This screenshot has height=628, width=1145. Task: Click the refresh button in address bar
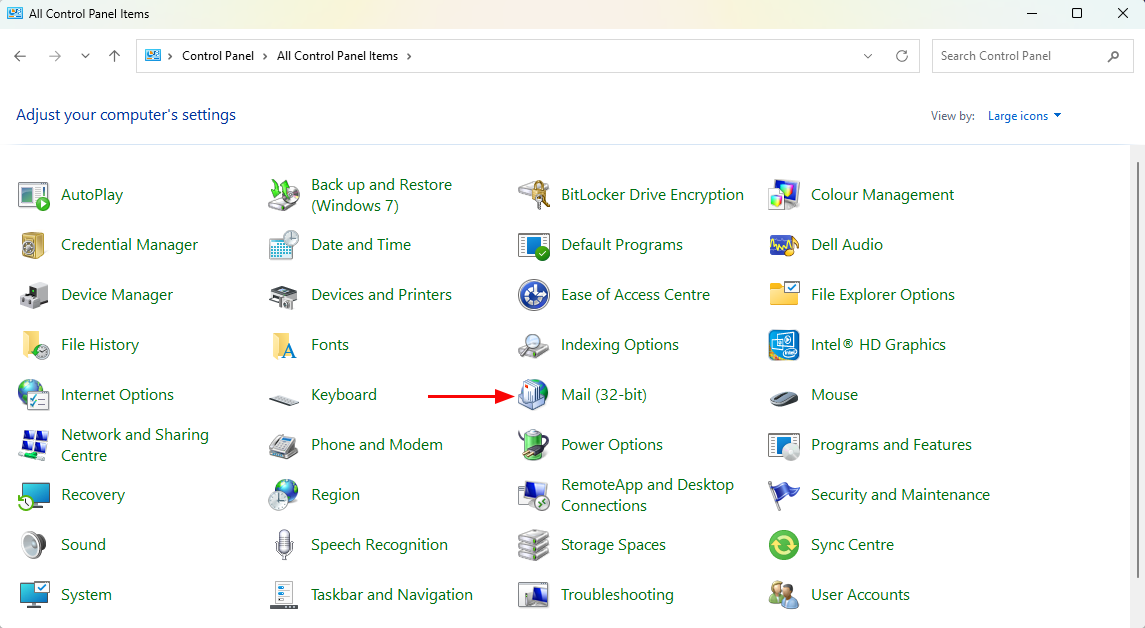tap(902, 56)
